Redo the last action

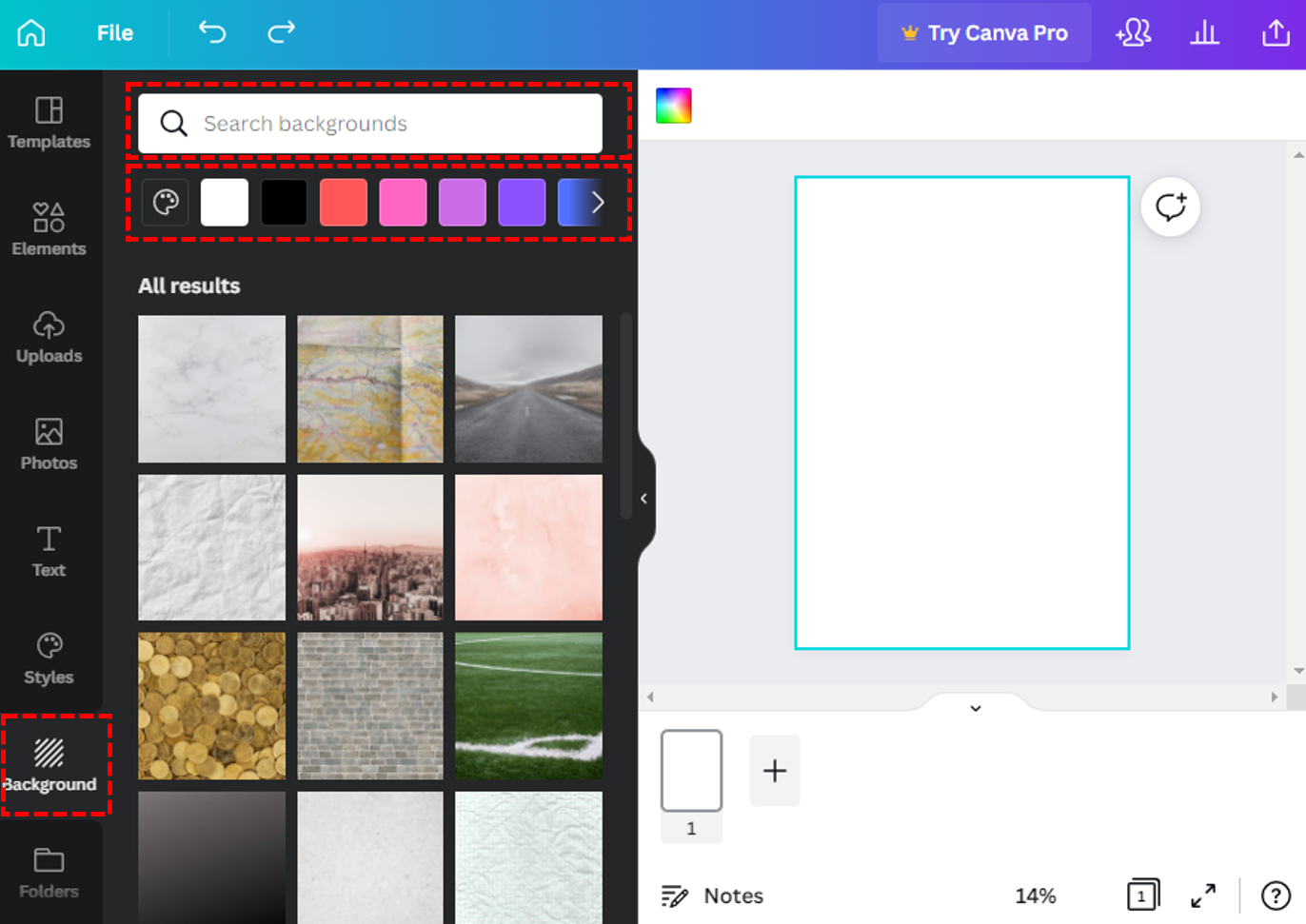281,33
